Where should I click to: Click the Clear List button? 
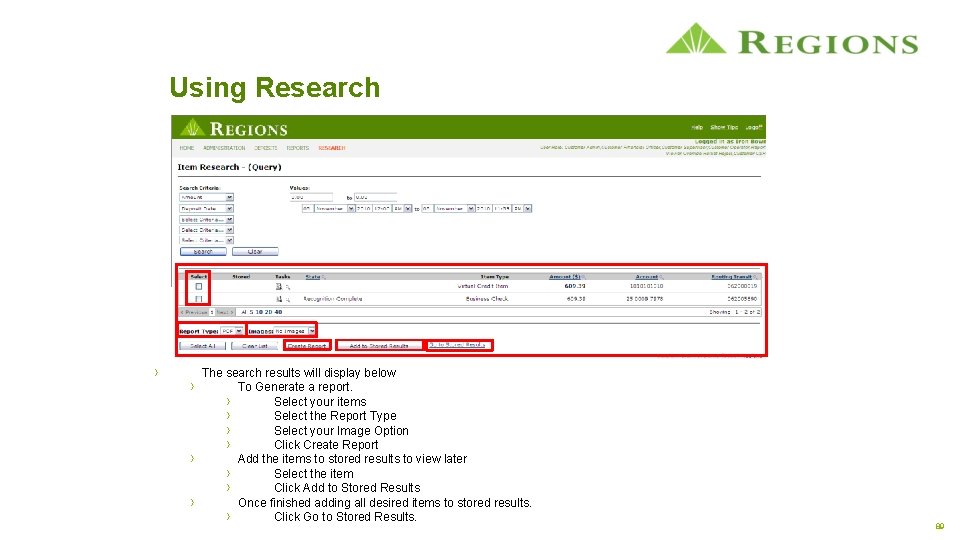coord(254,346)
